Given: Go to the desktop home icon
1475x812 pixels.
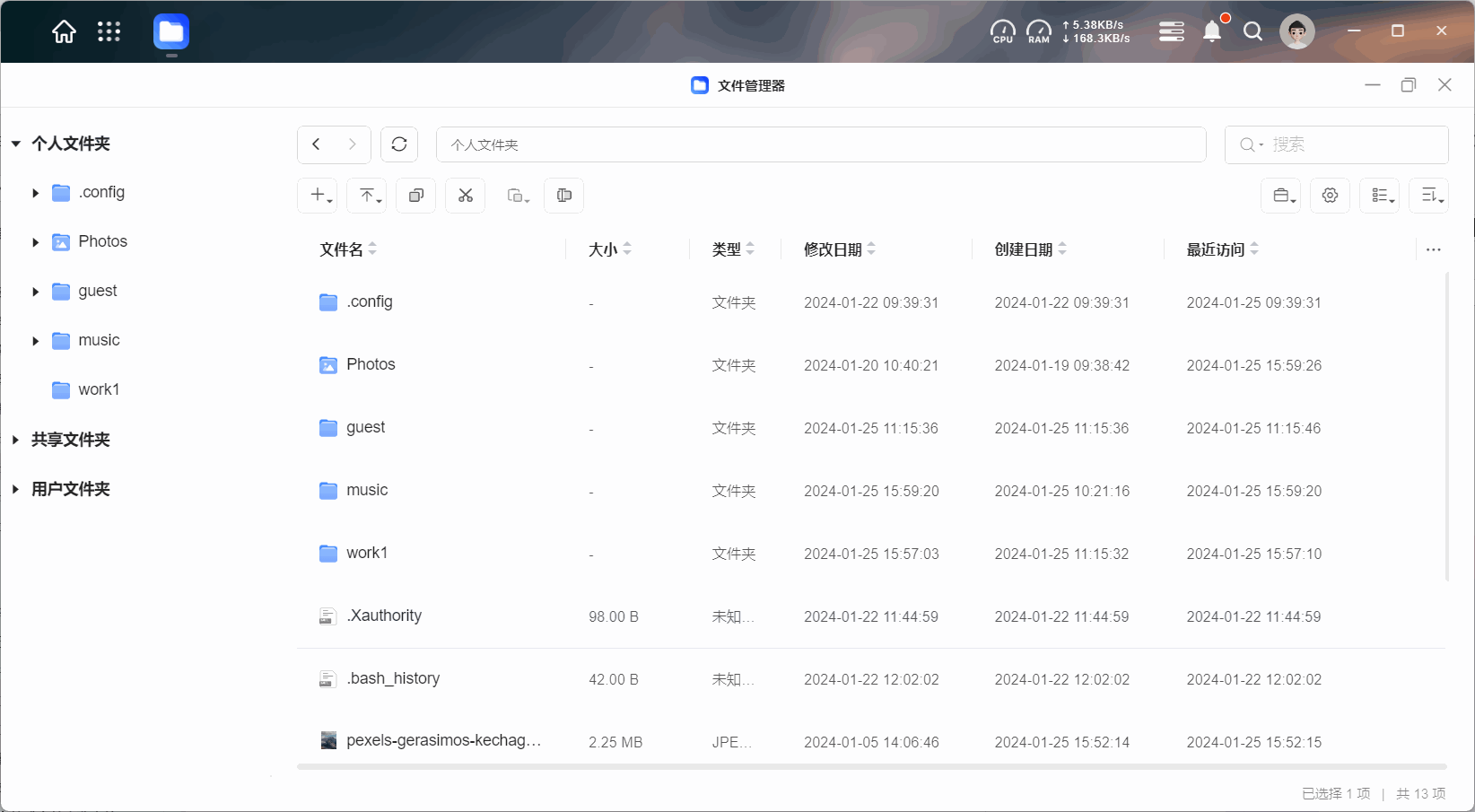Looking at the screenshot, I should tap(64, 32).
